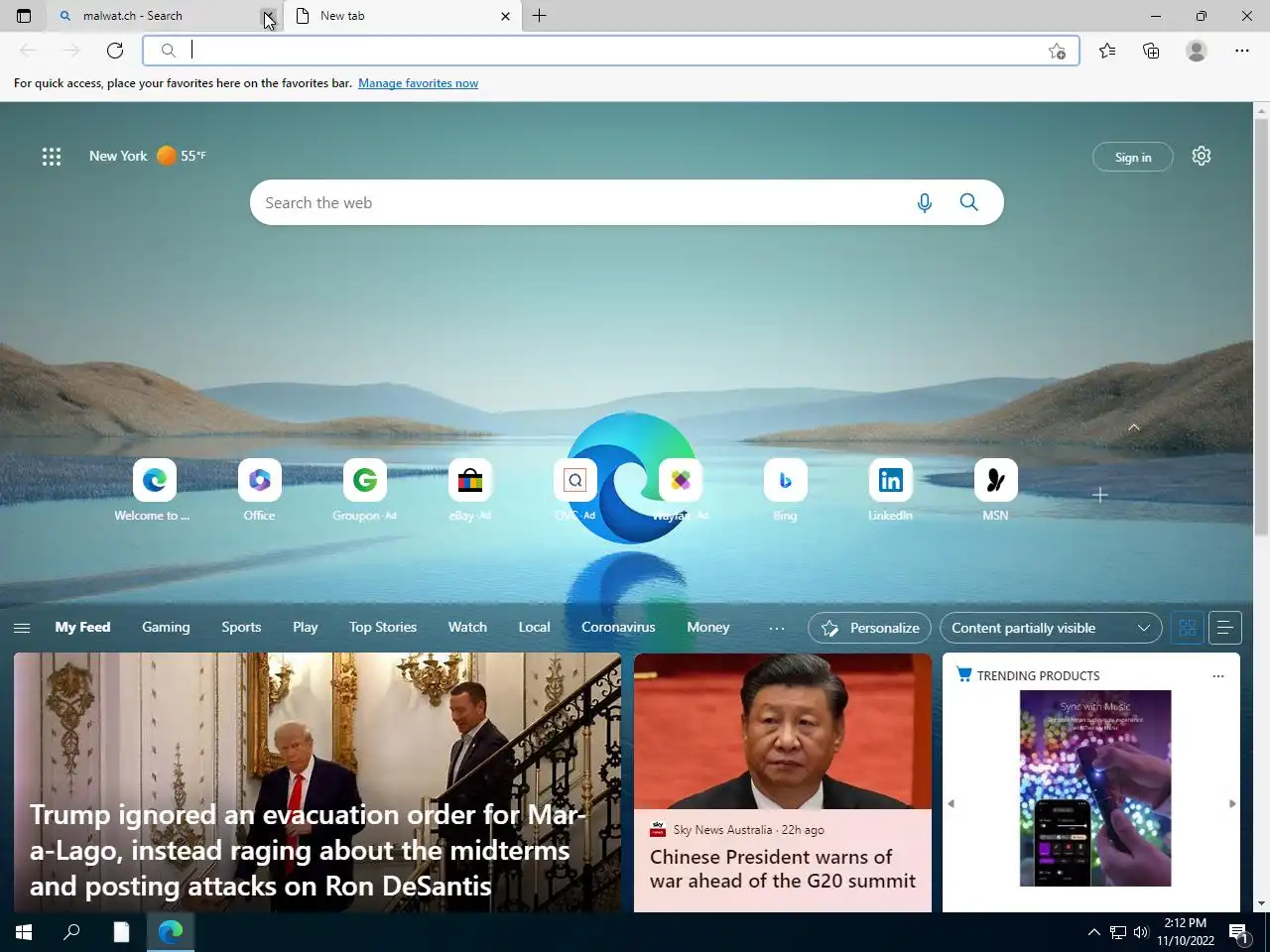
Task: Select the My Feed tab
Action: pos(82,628)
